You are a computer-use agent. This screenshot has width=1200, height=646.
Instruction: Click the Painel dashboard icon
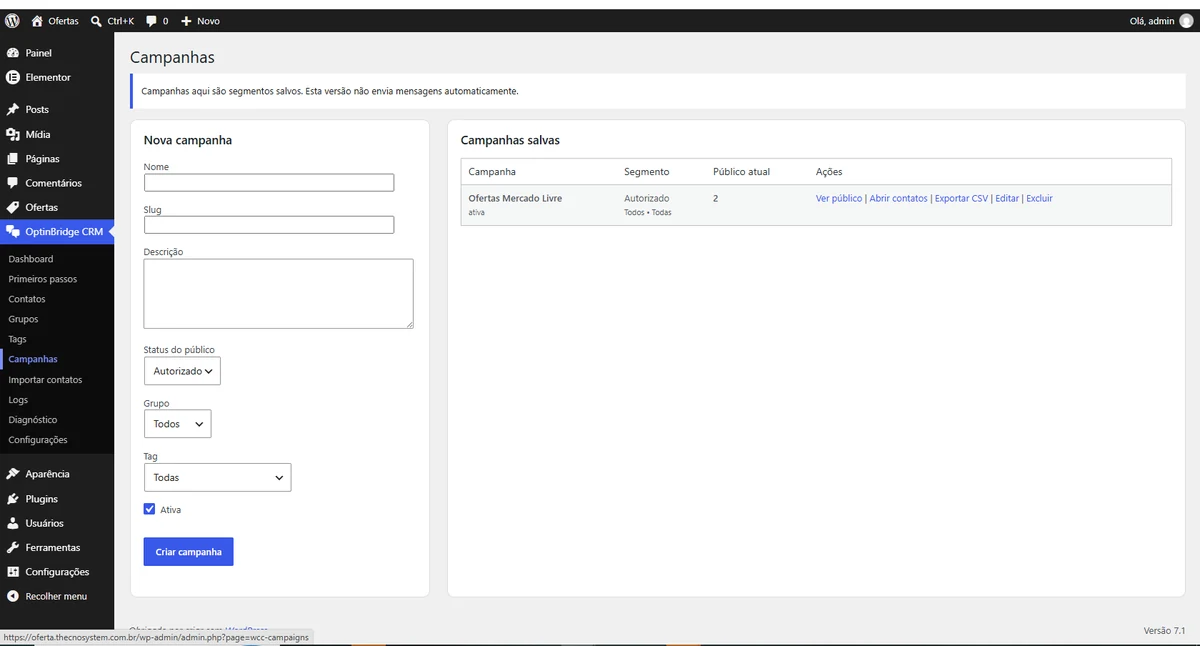13,53
